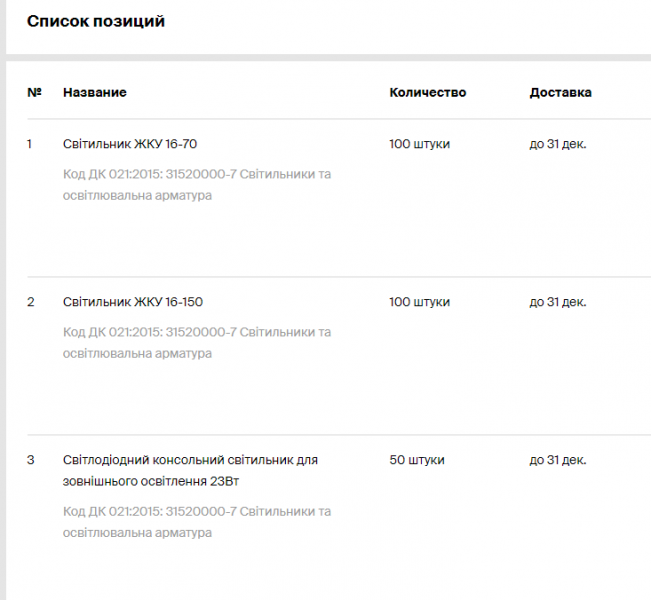Click the 'до 31 дек.' delivery in row 2
This screenshot has height=600, width=651.
558,302
